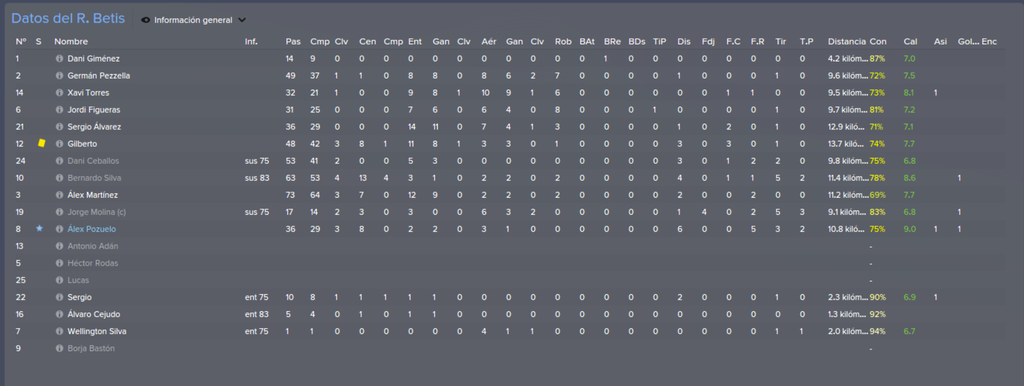
Task: Open Álex Pozuelo player profile
Action: pos(92,229)
